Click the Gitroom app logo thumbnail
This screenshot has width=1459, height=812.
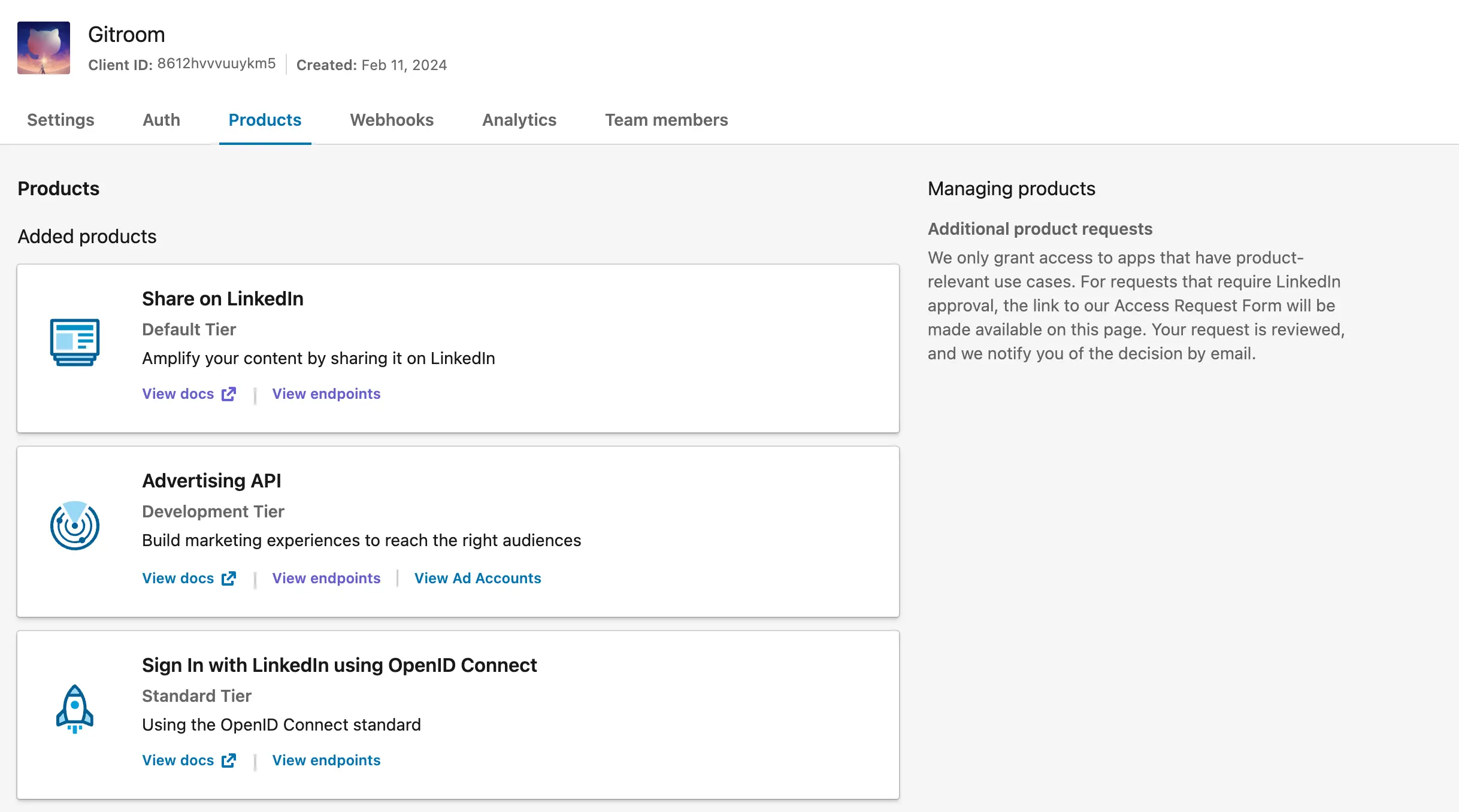(44, 48)
